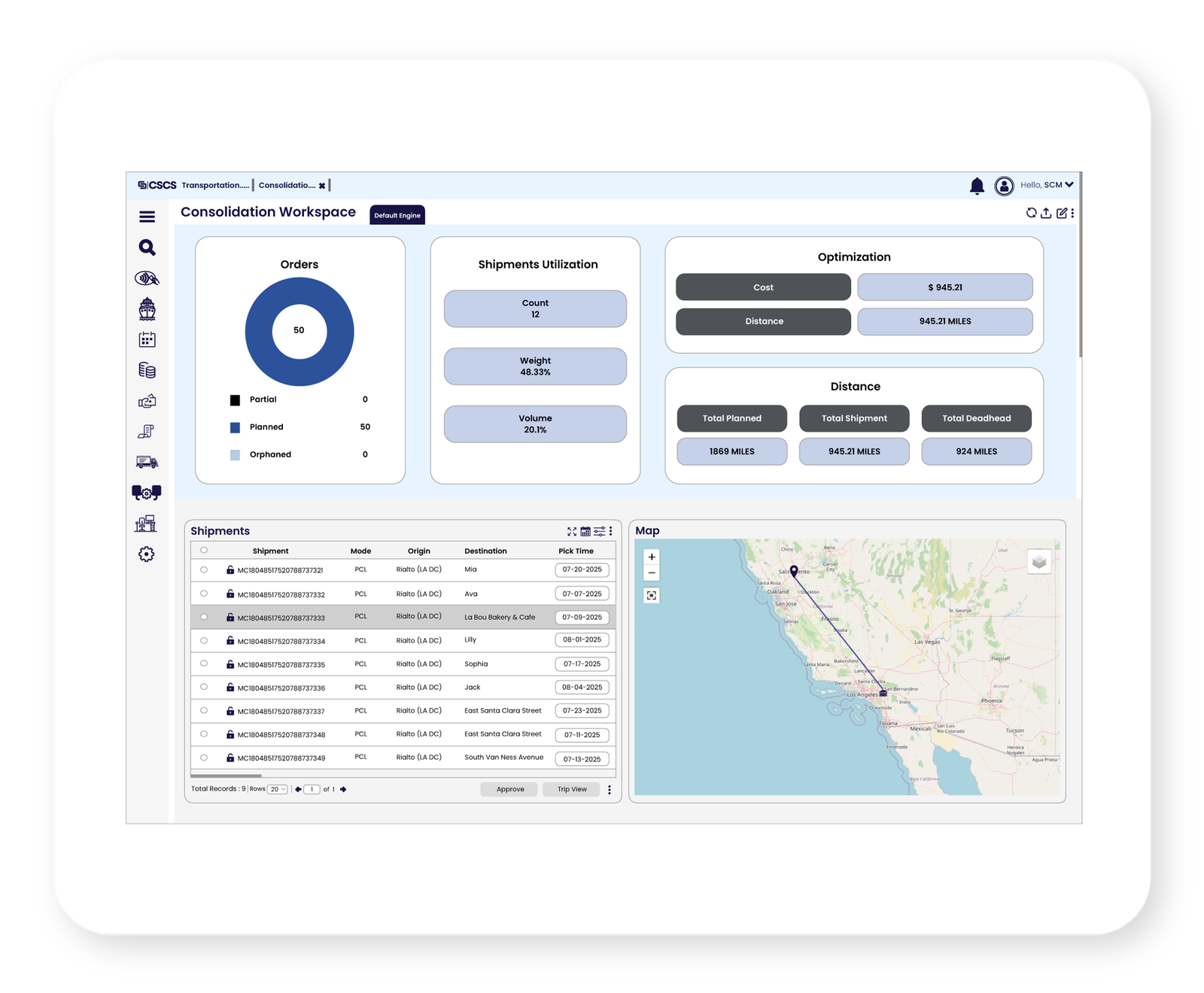Click the ship icon in the sidebar
1204x993 pixels.
point(147,309)
